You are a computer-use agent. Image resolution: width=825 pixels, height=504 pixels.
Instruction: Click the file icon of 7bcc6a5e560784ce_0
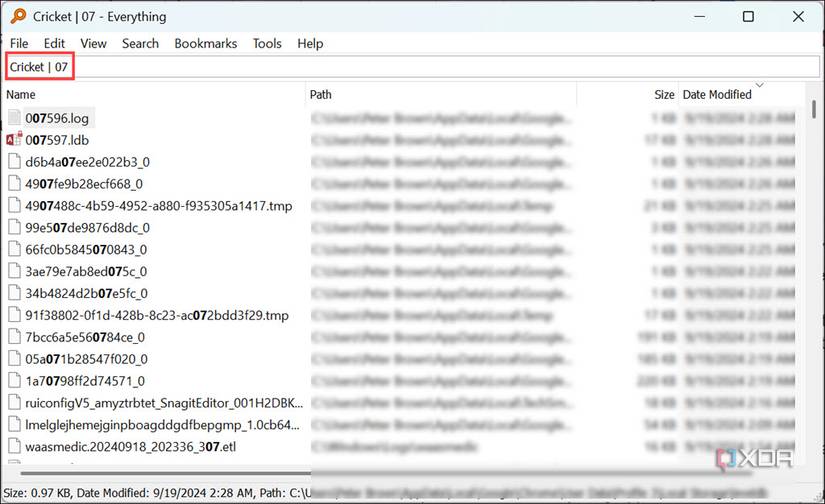(x=14, y=337)
